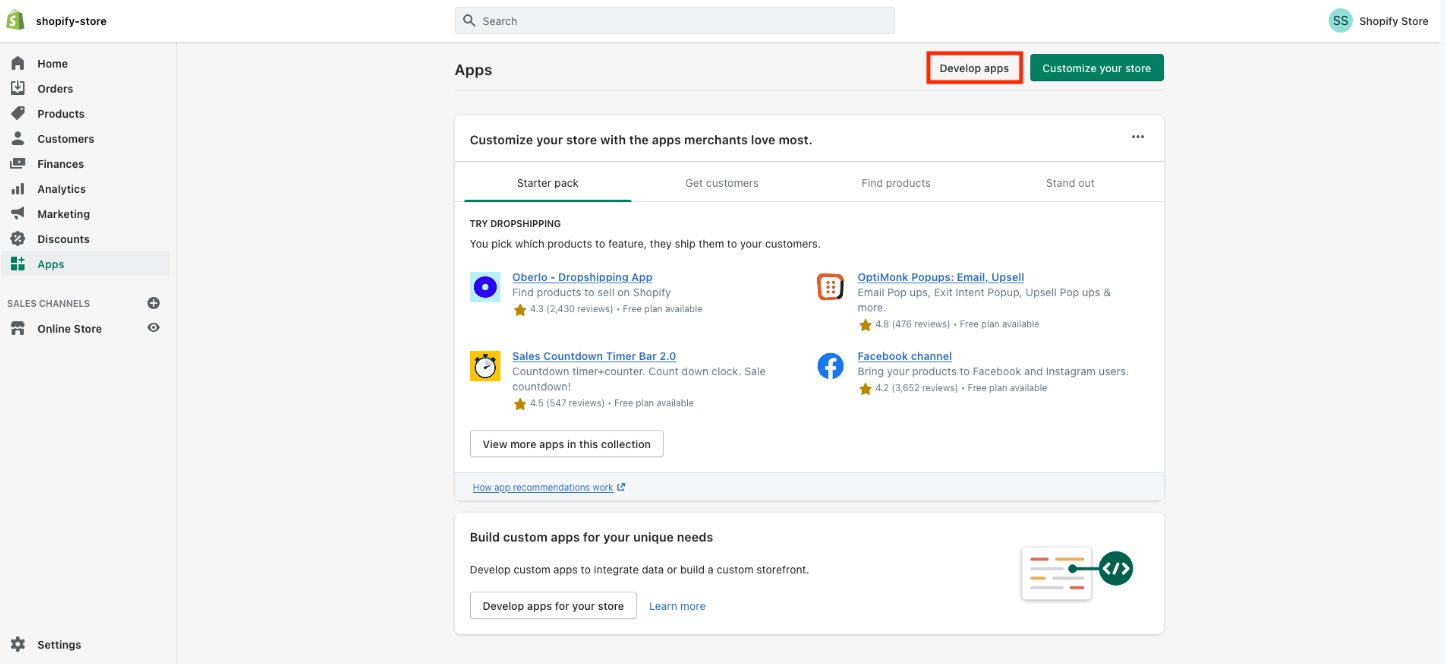Click the Settings gear icon
Viewport: 1446px width, 664px height.
tap(17, 645)
